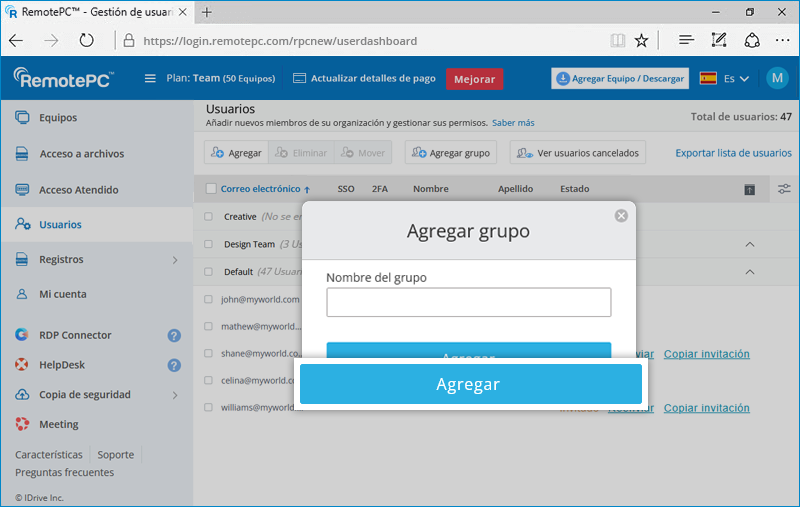Add page to browser favorites star

tap(641, 41)
